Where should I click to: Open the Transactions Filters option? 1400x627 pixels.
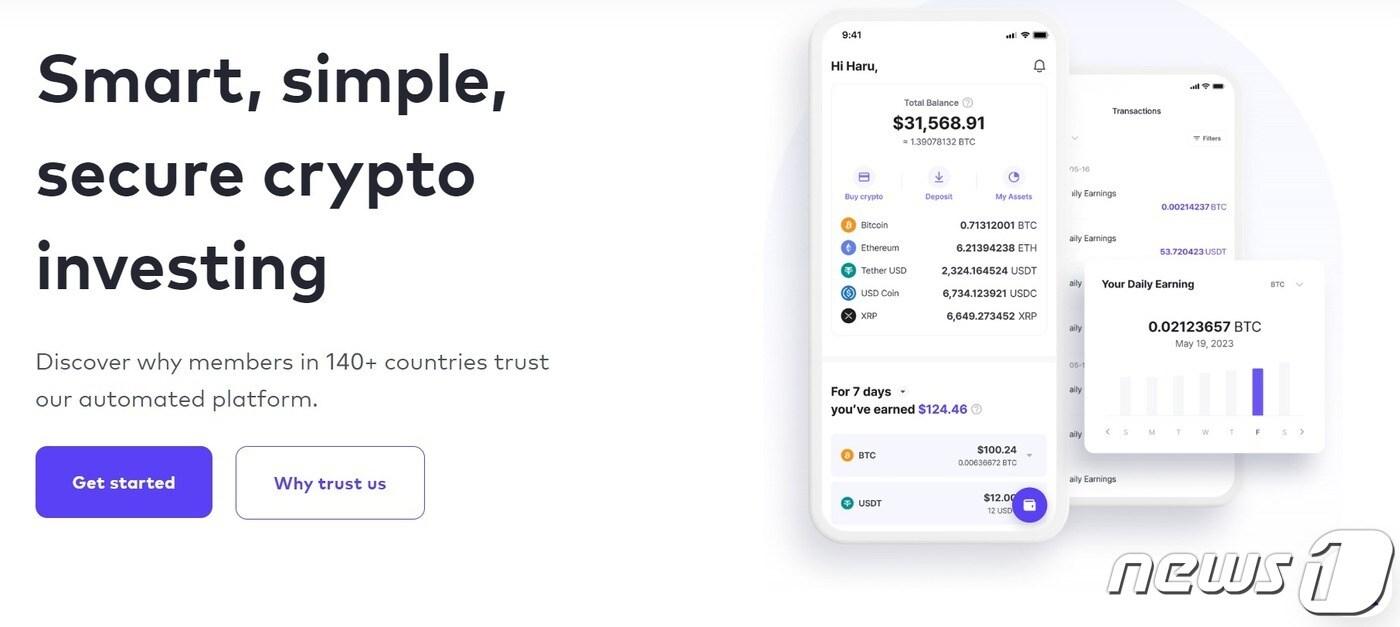tap(1207, 138)
